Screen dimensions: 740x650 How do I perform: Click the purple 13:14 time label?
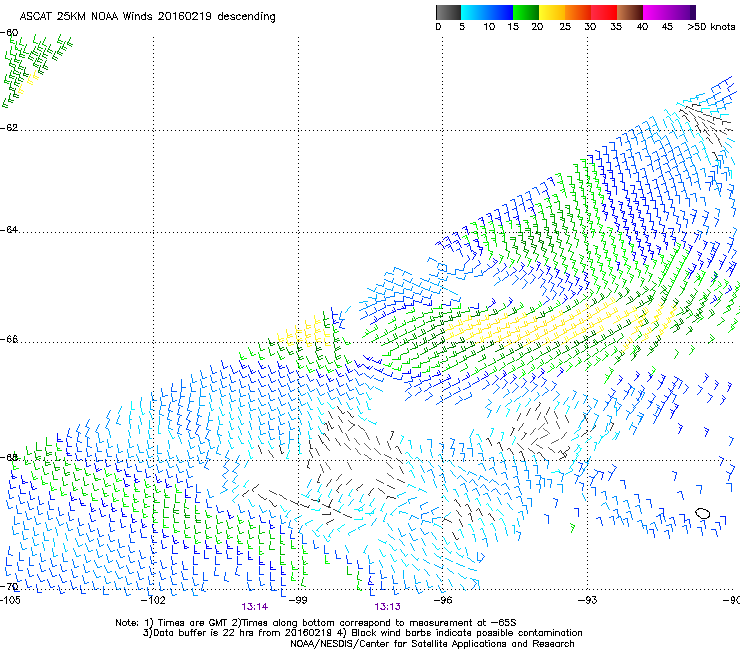tap(255, 607)
